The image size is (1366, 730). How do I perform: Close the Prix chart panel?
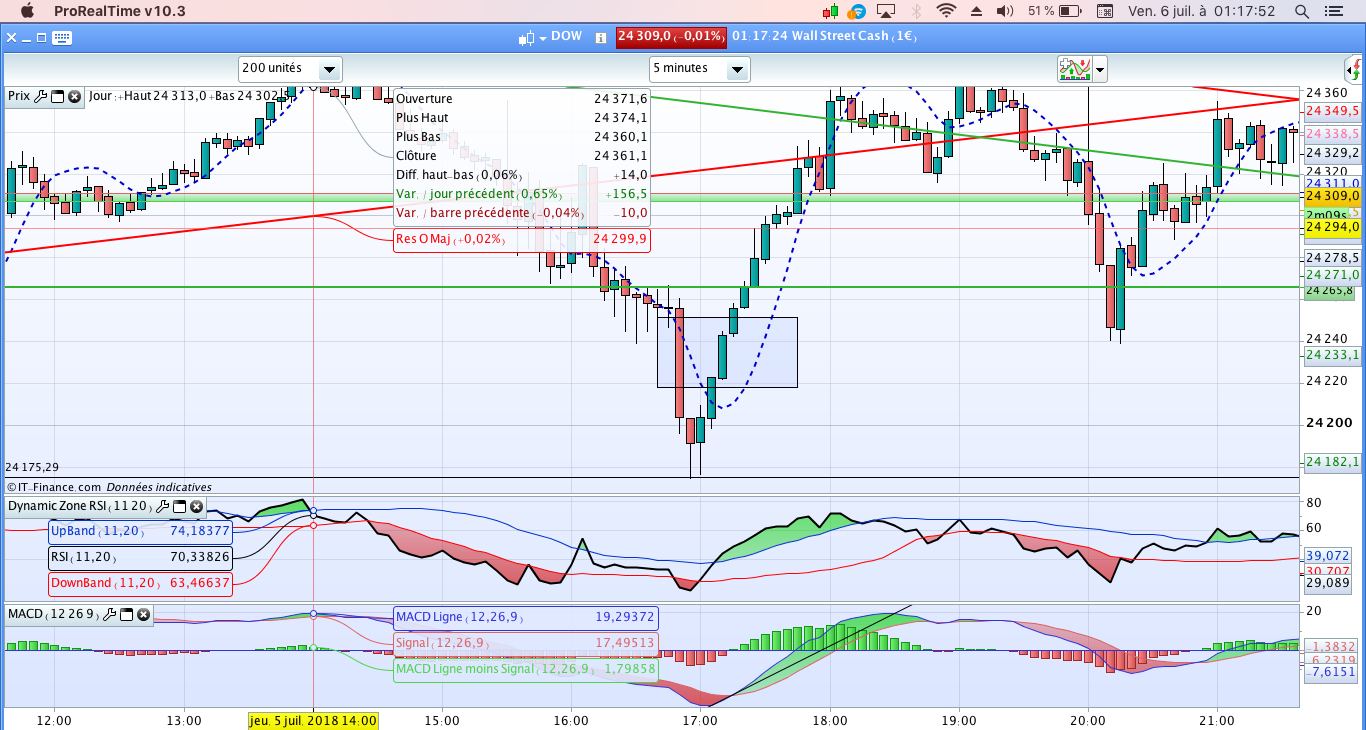74,97
